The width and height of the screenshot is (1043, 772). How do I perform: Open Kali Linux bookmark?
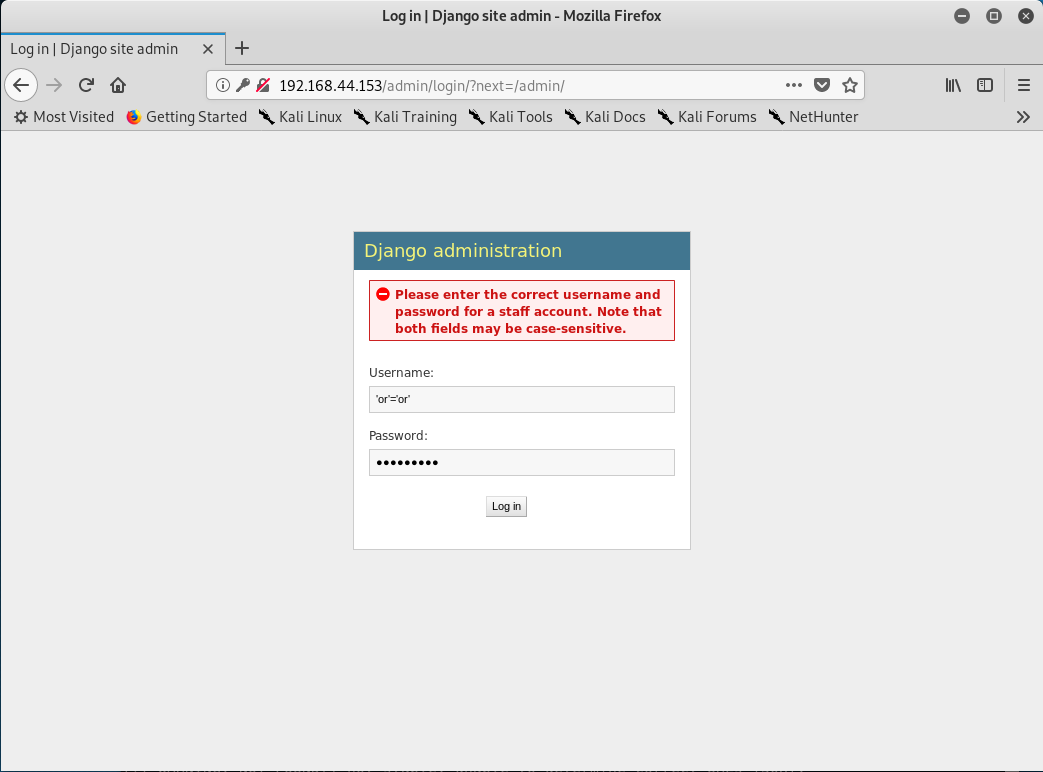301,117
